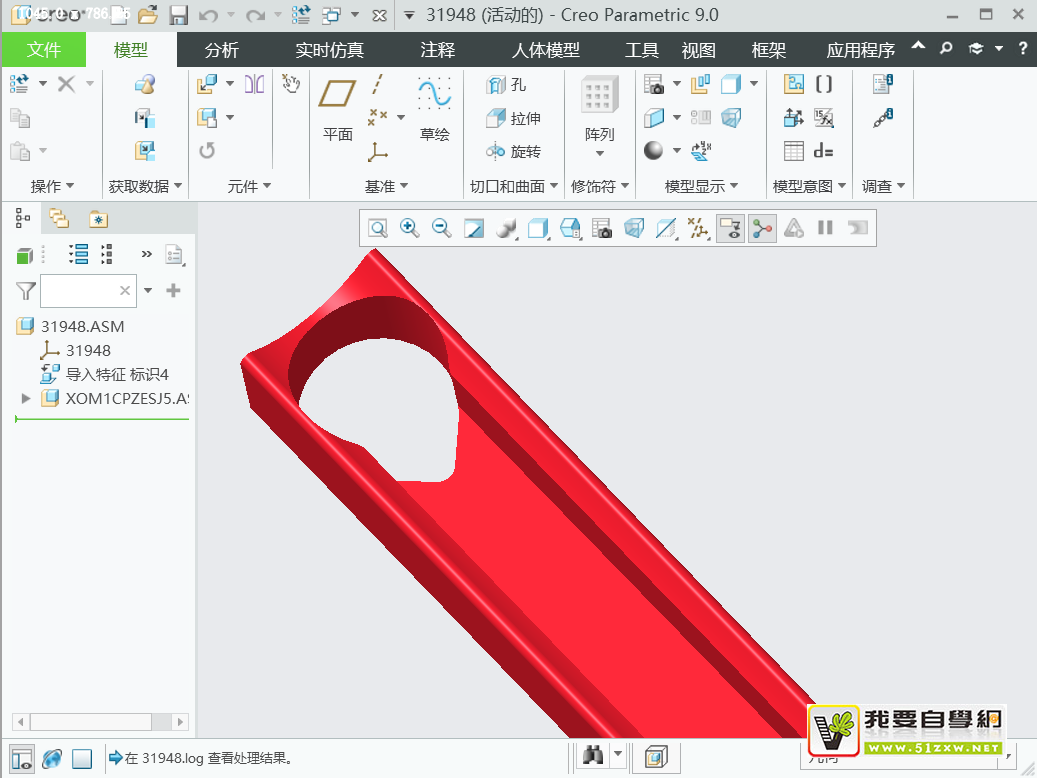The width and height of the screenshot is (1037, 778).
Task: Toggle the spin center display button
Action: 762,228
